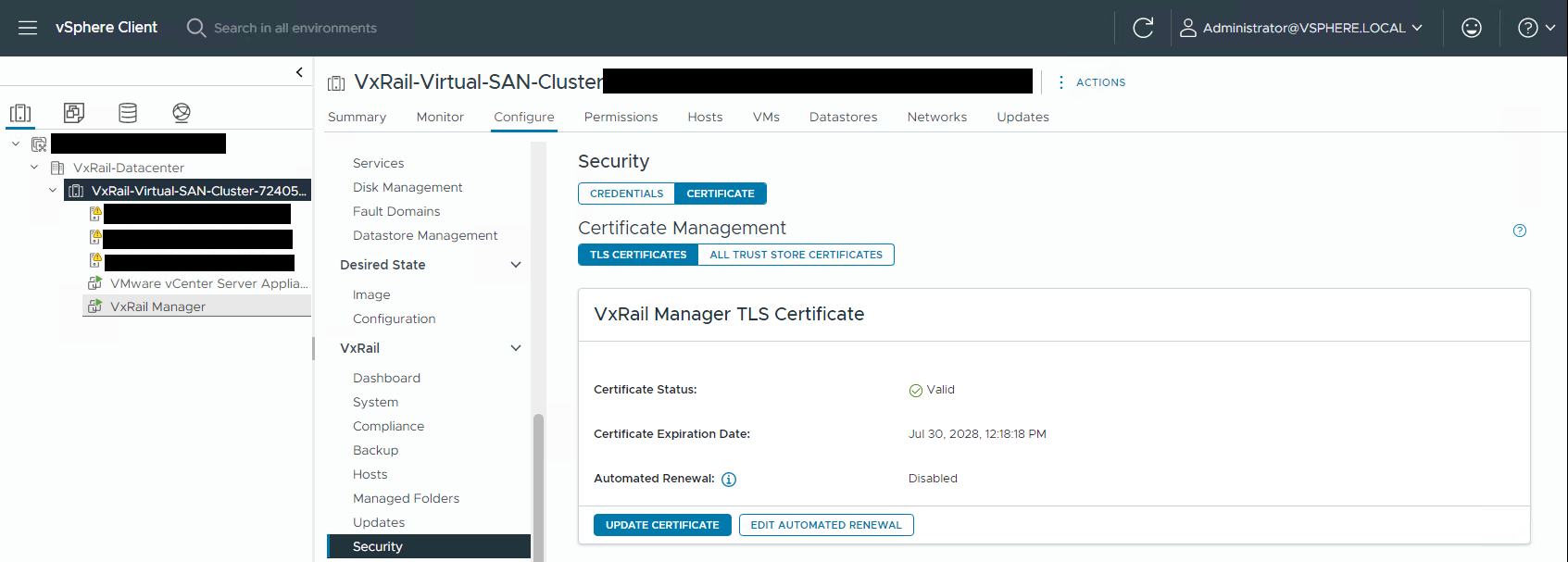
Task: Open the VMs tab
Action: (x=766, y=117)
